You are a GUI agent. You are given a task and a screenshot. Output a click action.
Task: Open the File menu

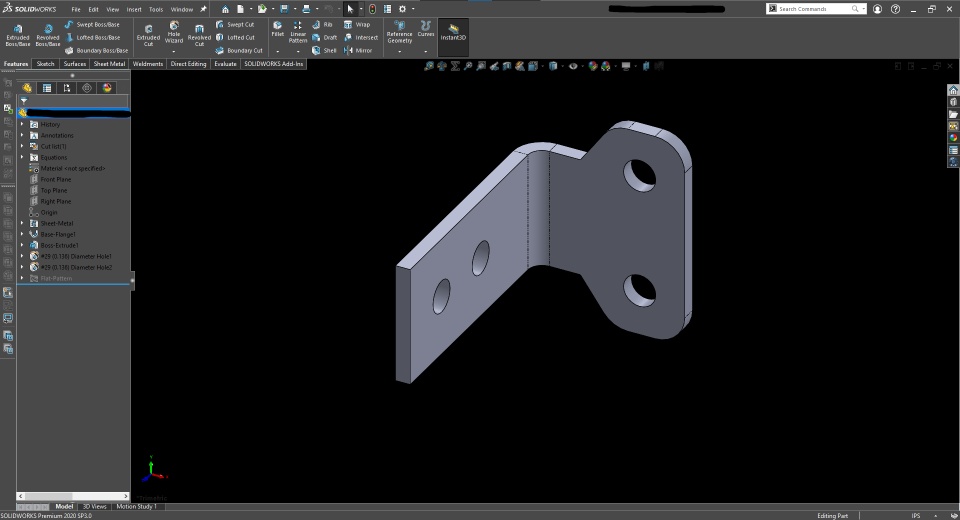click(x=75, y=9)
